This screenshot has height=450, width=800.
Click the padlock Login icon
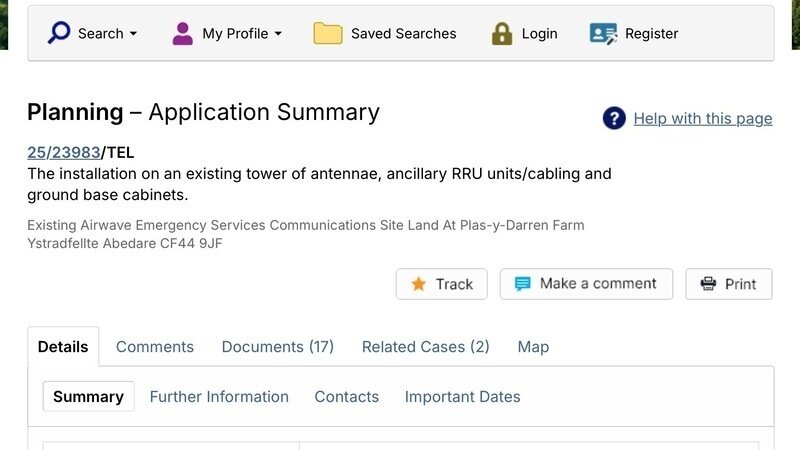click(502, 33)
